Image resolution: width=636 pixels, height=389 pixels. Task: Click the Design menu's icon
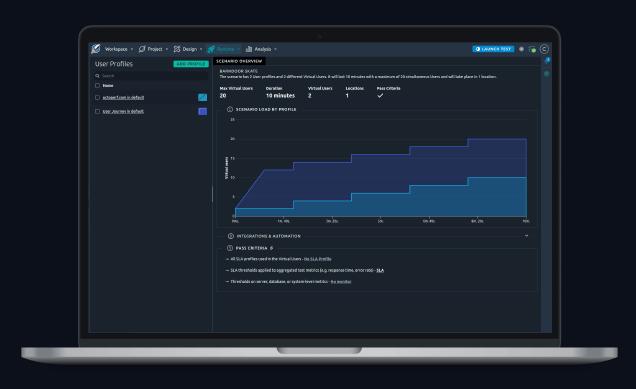177,49
